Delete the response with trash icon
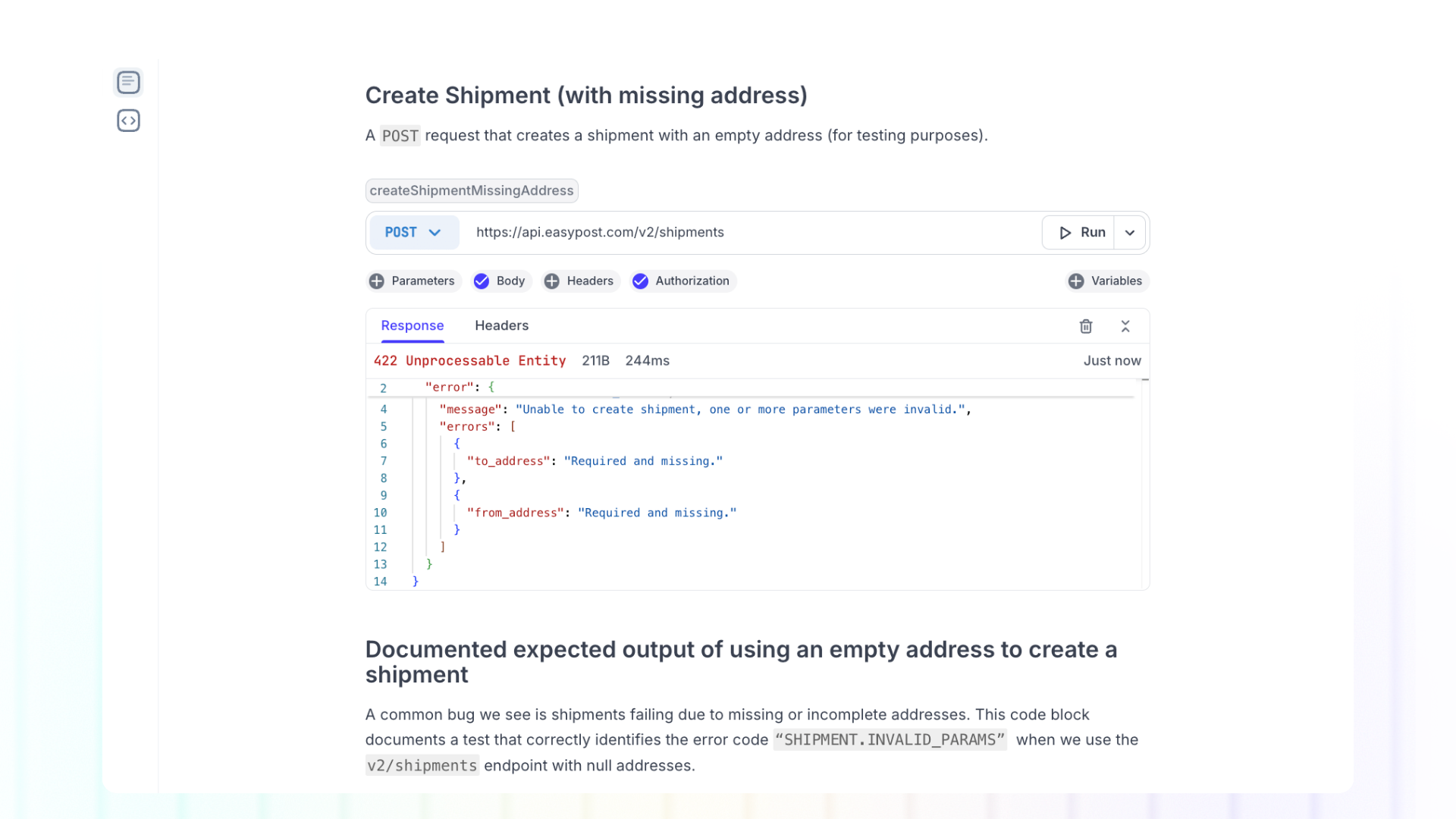This screenshot has width=1456, height=819. click(x=1086, y=326)
